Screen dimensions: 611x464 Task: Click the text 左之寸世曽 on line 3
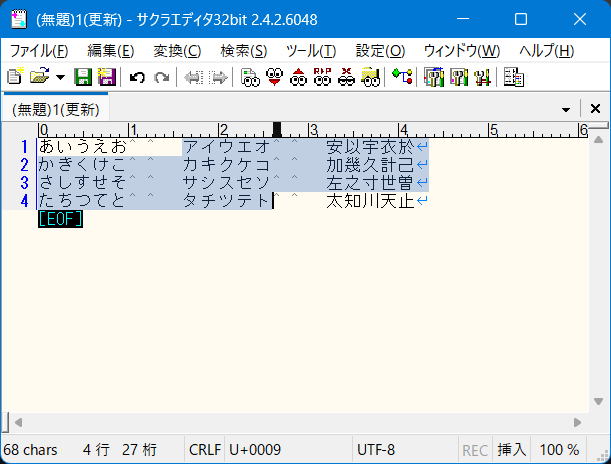pos(370,183)
